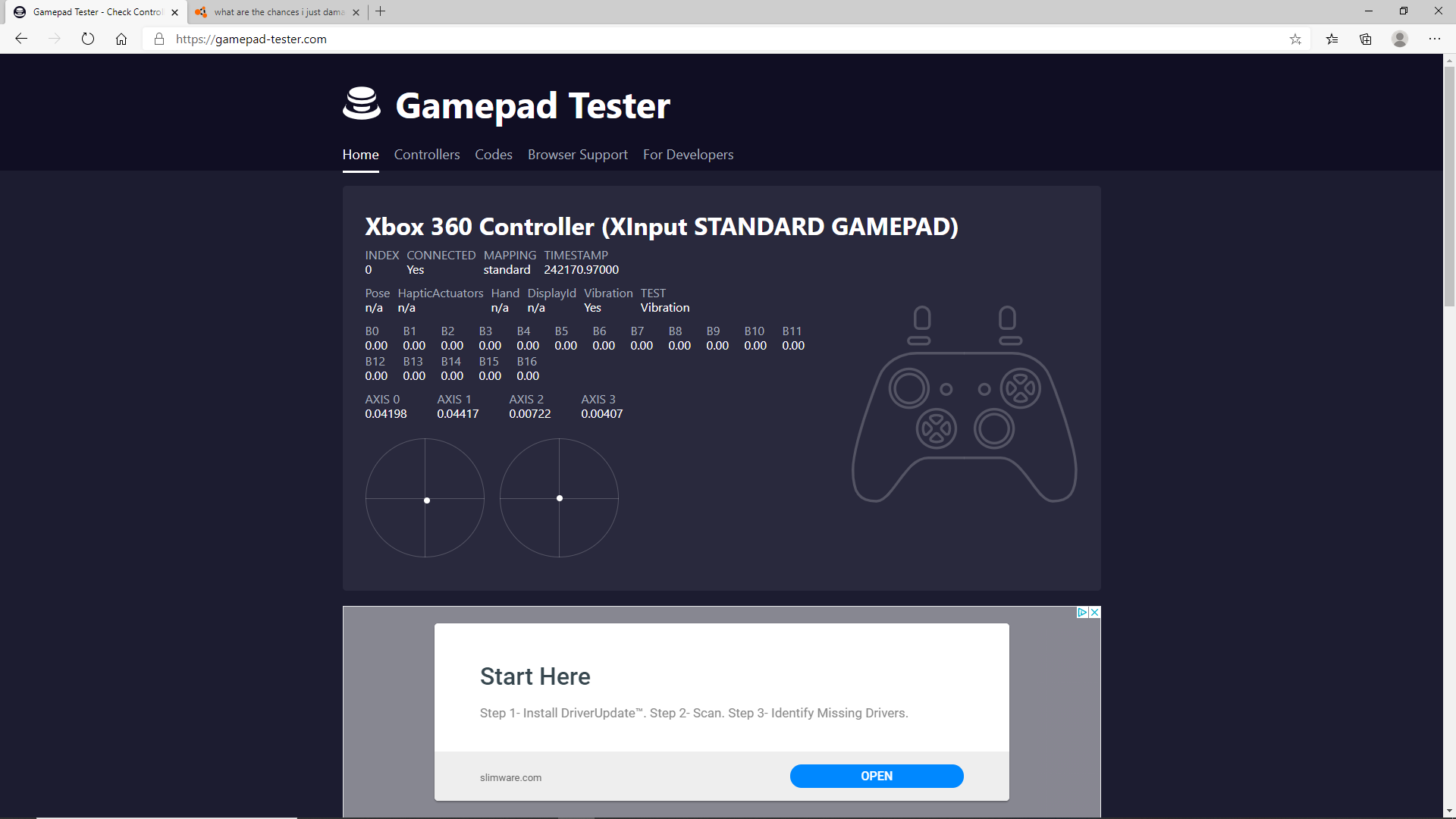The image size is (1456, 819).
Task: Click the AdChoices icon on the ad
Action: tap(1082, 612)
